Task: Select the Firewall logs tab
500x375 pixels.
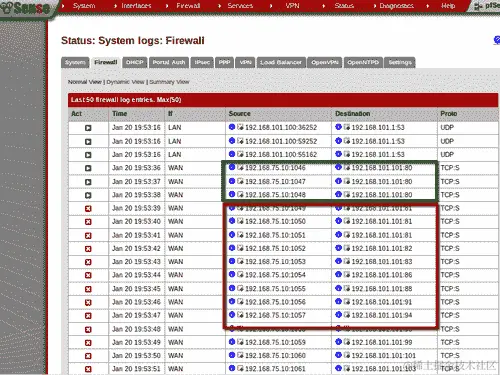Action: (106, 62)
